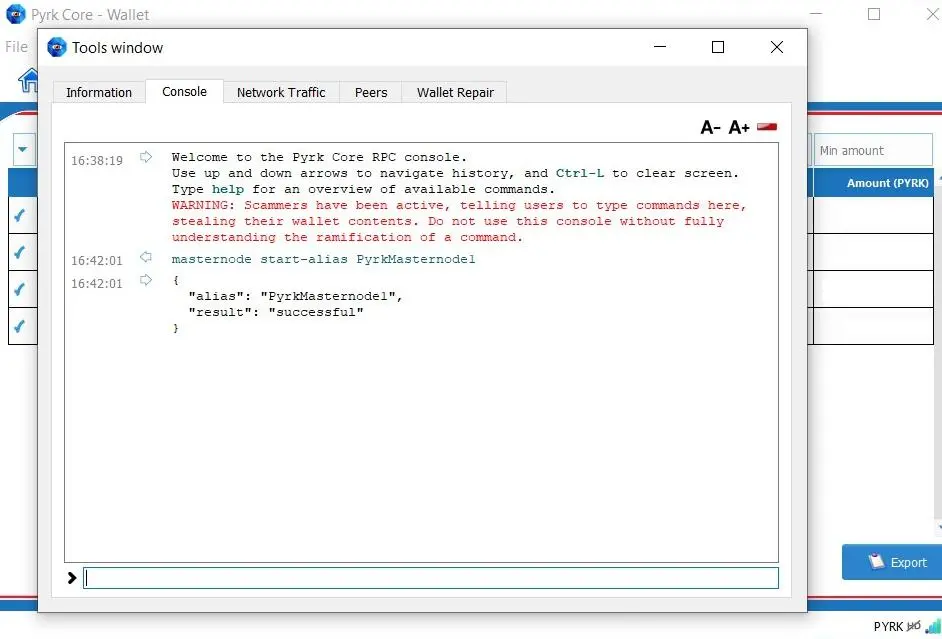The height and width of the screenshot is (639, 942).
Task: Click the '"result": "successful"' output line
Action: click(x=276, y=312)
